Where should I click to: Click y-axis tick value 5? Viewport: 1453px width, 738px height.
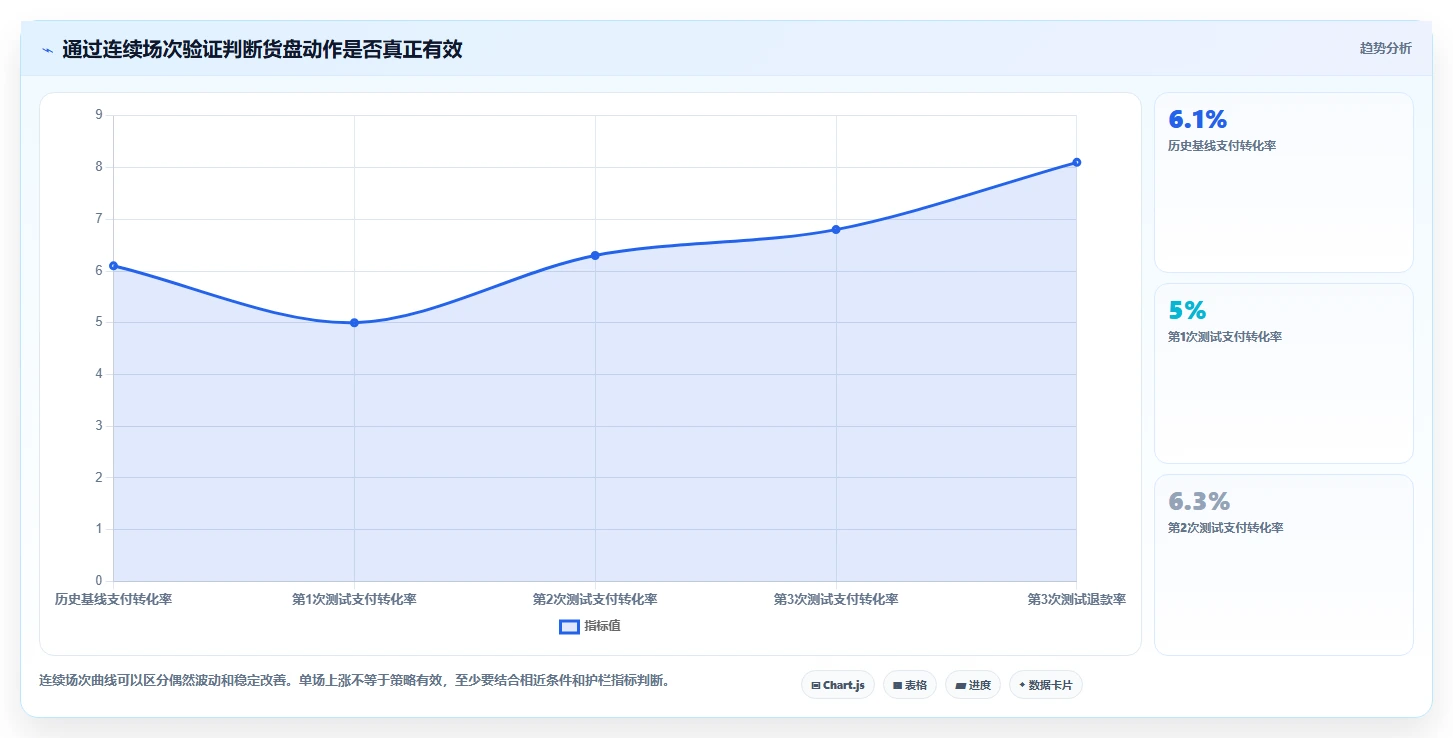[98, 322]
